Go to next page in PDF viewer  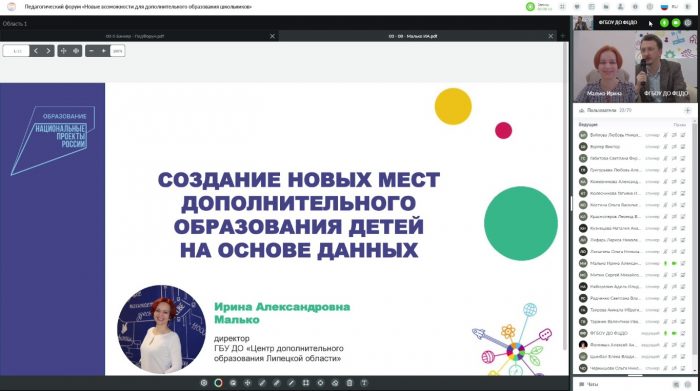pos(48,51)
